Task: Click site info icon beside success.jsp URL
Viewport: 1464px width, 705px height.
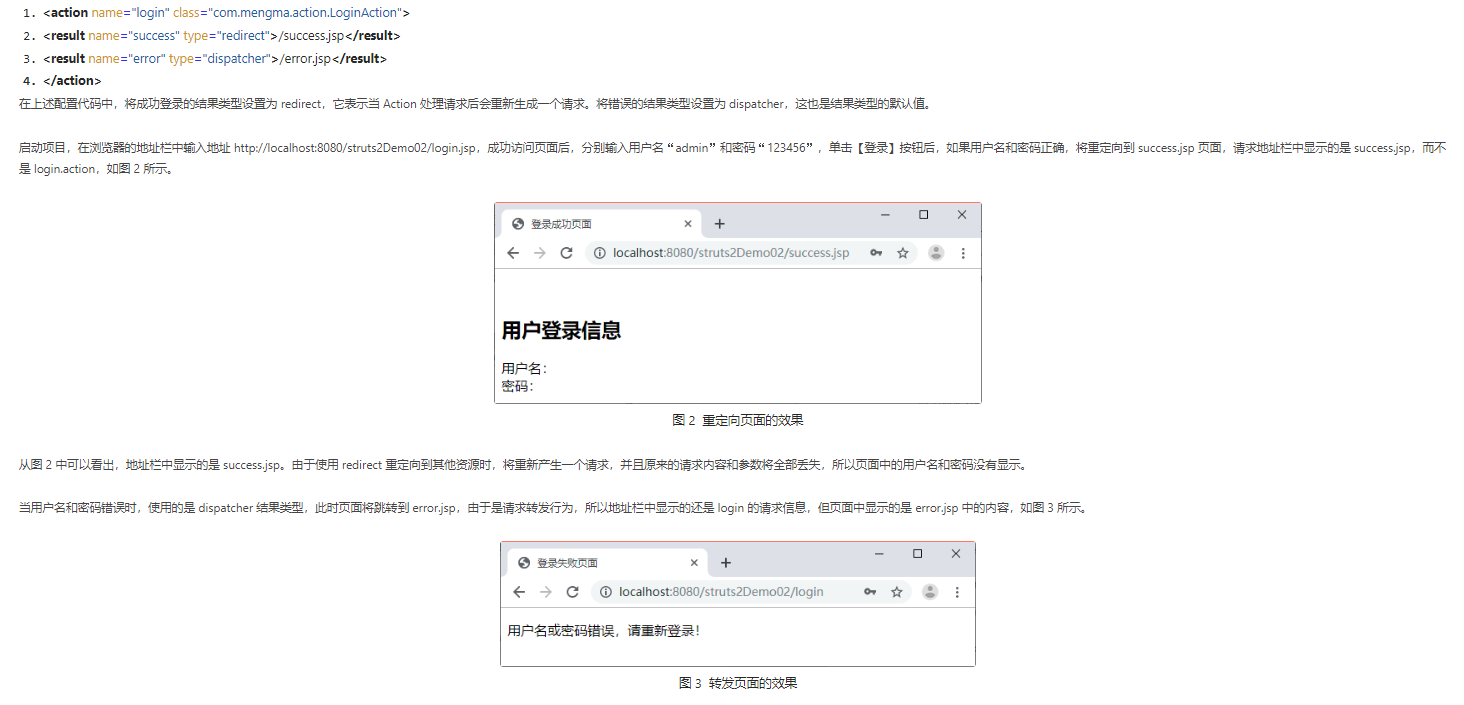Action: click(600, 253)
